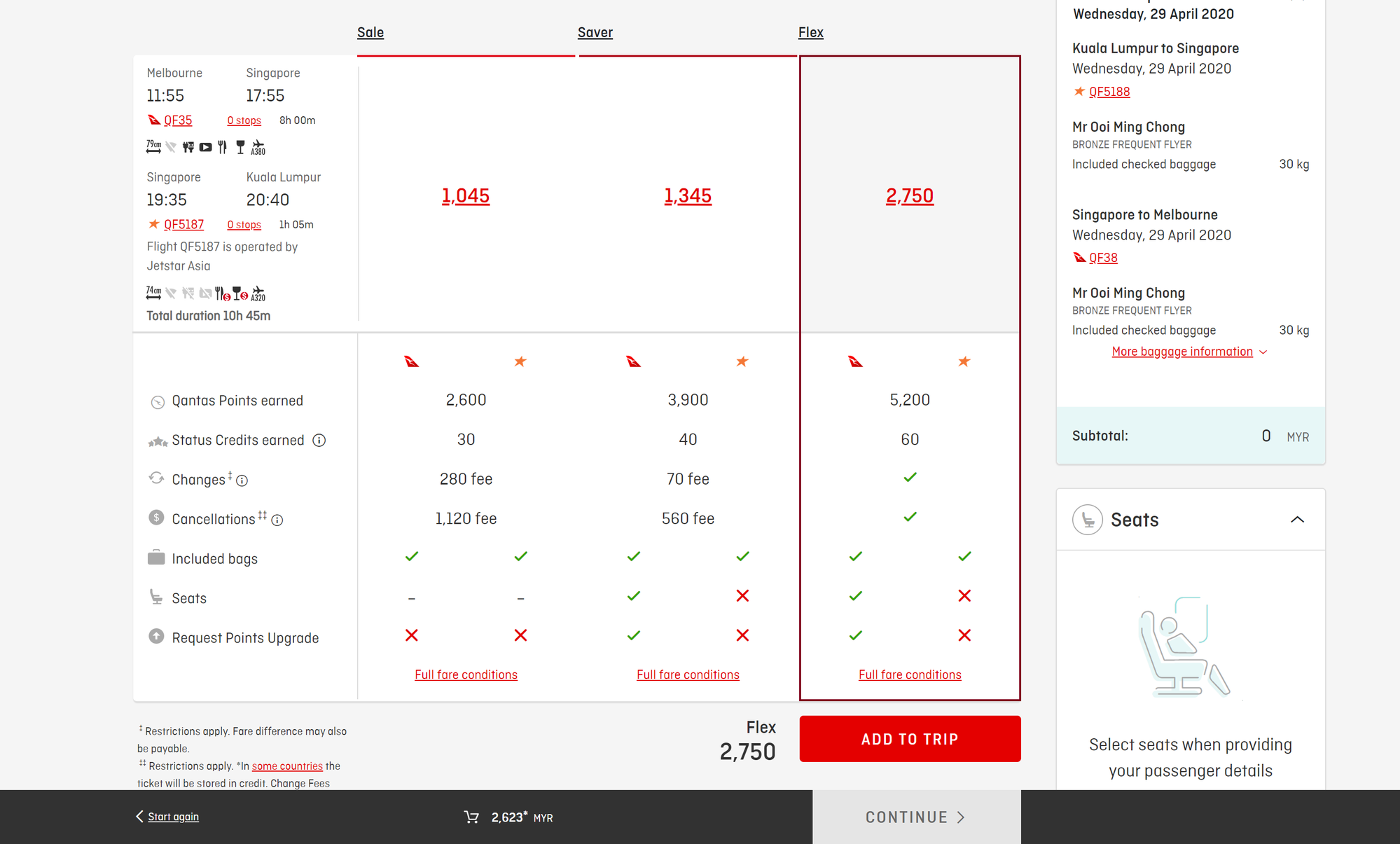The image size is (1400, 844).
Task: Select the 1,045 Sale fare
Action: tap(465, 196)
